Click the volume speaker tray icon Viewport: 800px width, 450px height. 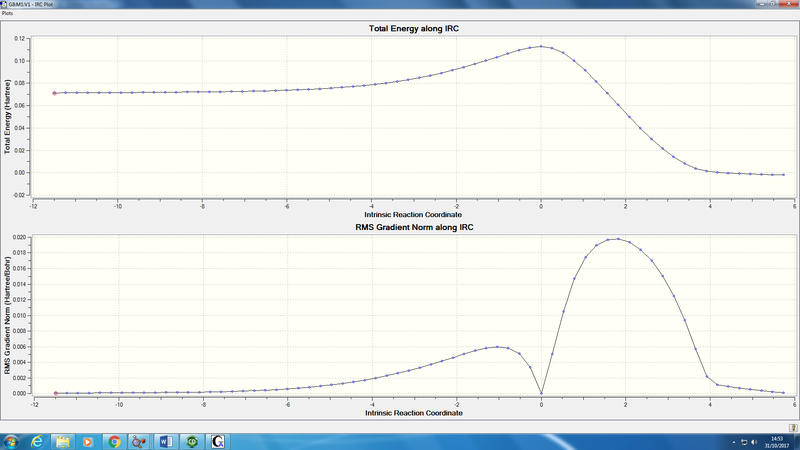pyautogui.click(x=754, y=442)
